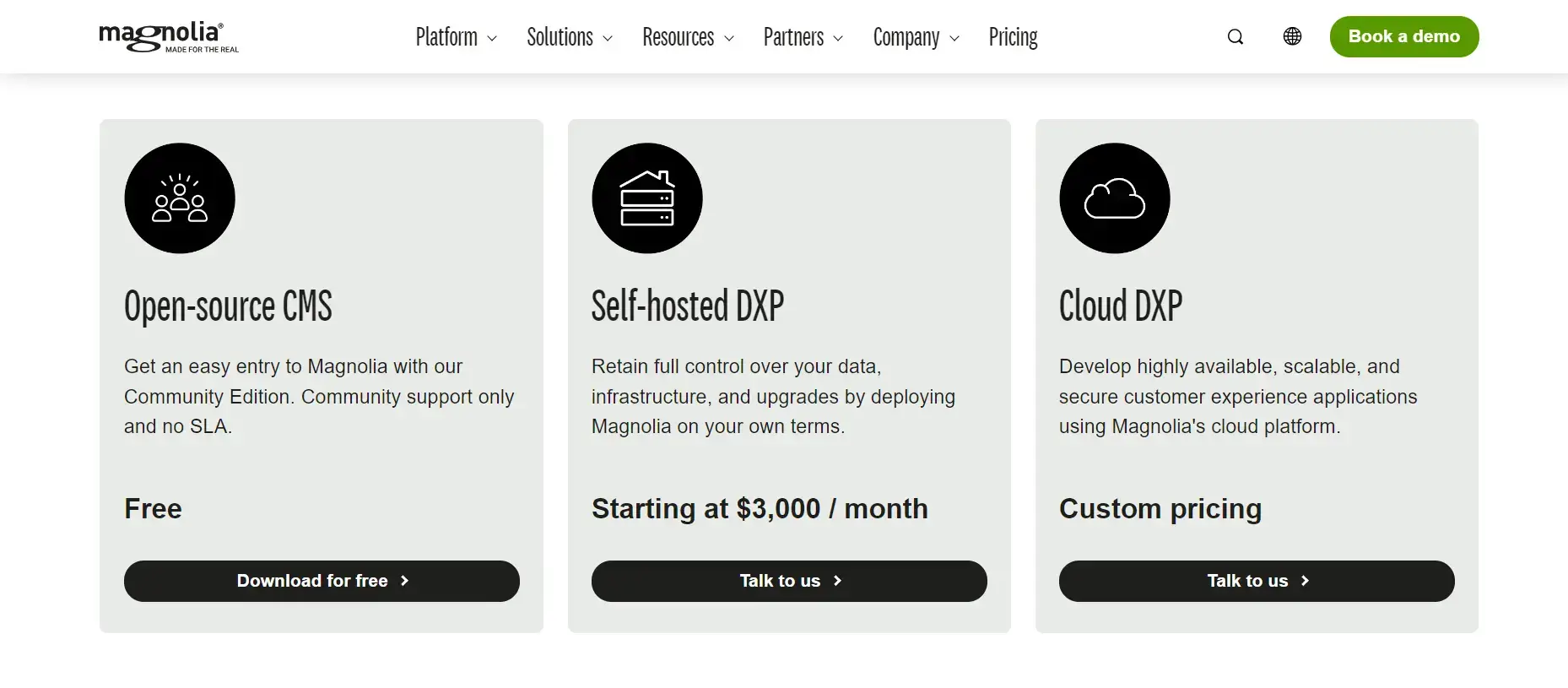Click arrow icon on Self-hosted Talk to us
The image size is (1568, 688).
pyautogui.click(x=837, y=581)
